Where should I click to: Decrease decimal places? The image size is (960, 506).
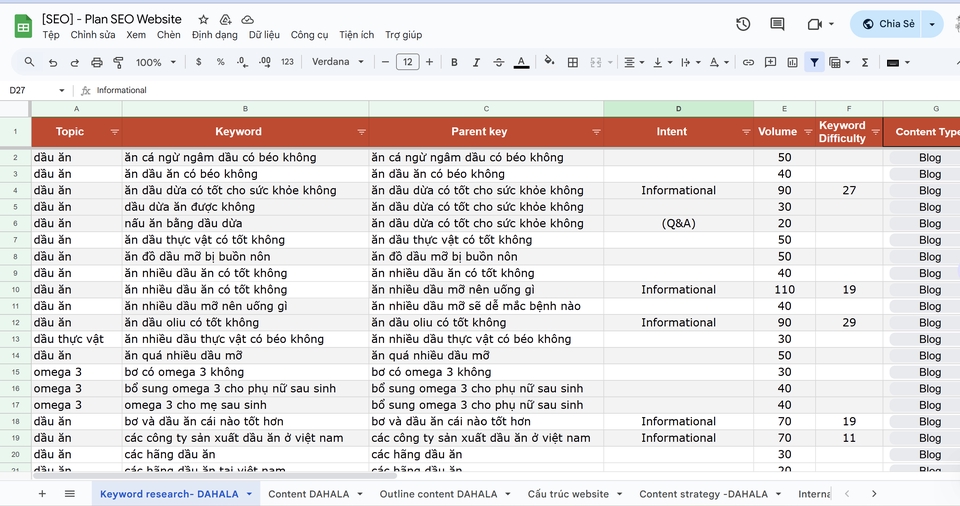point(242,62)
